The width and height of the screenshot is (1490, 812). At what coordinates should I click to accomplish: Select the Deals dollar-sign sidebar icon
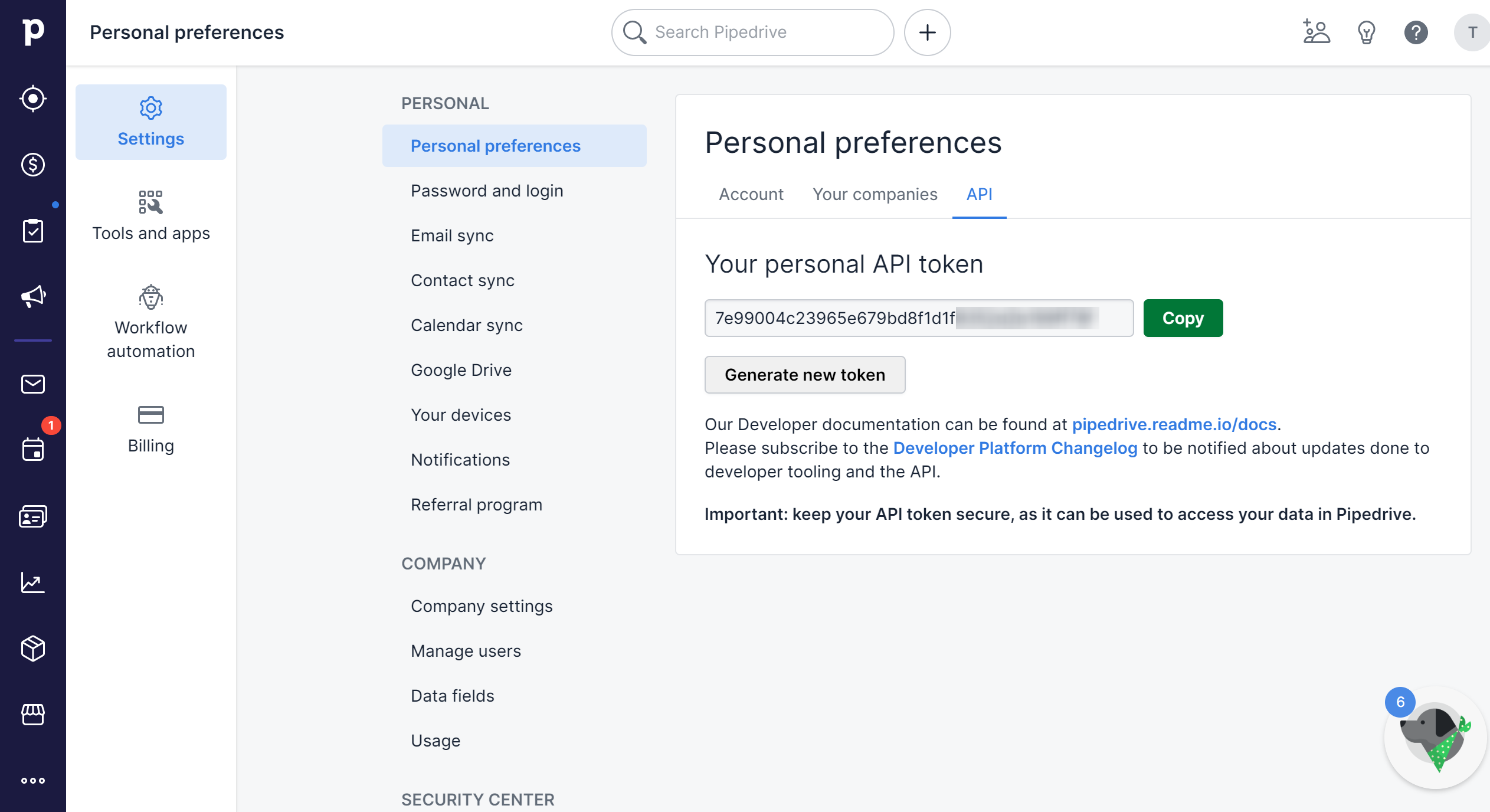33,164
